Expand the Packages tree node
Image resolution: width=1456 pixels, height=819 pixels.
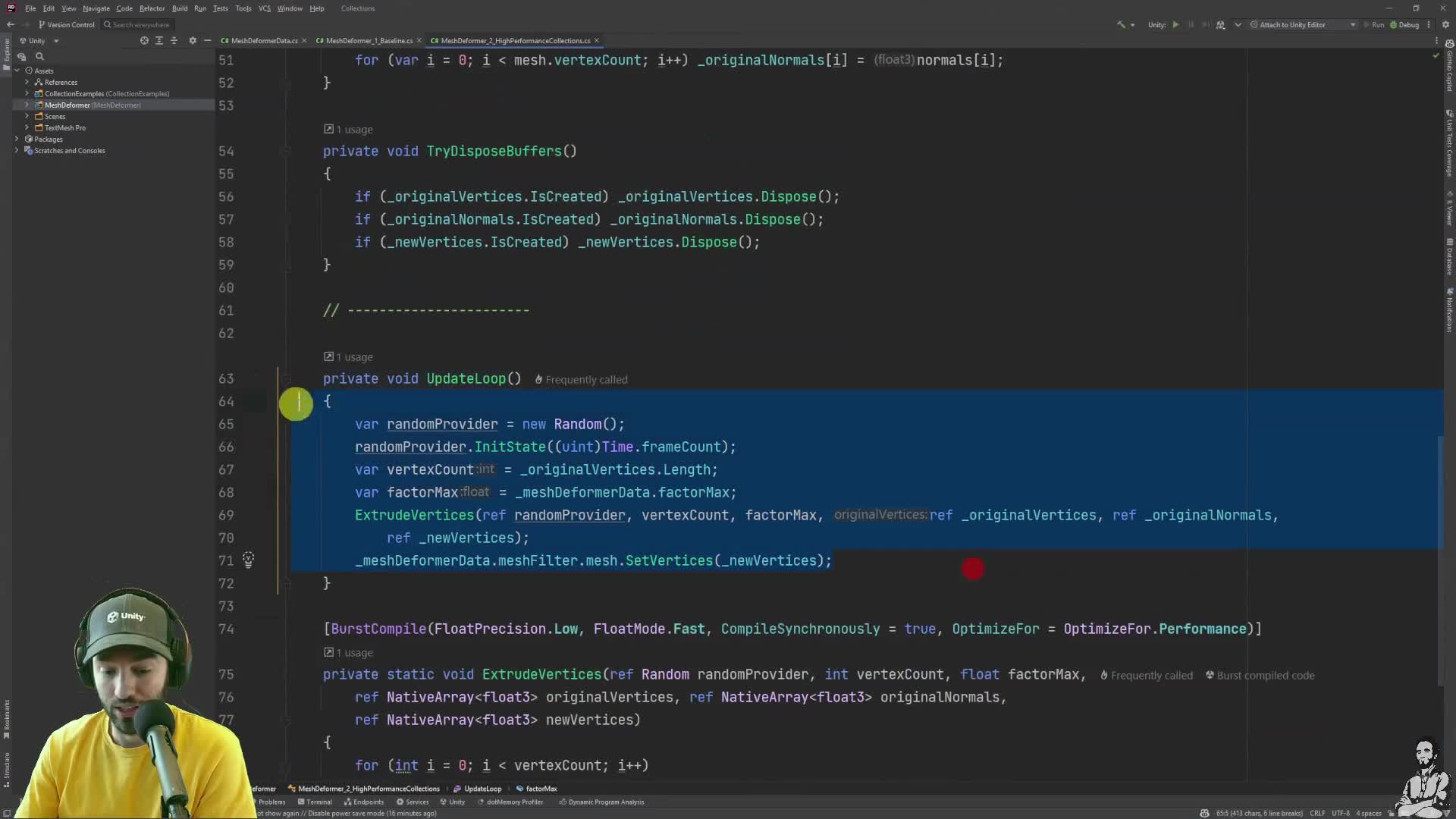[x=17, y=139]
